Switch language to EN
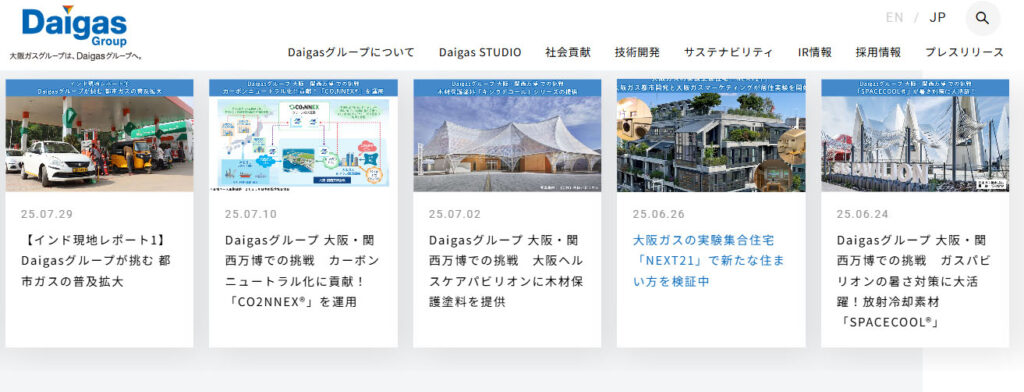Image resolution: width=1024 pixels, height=392 pixels. click(x=894, y=18)
